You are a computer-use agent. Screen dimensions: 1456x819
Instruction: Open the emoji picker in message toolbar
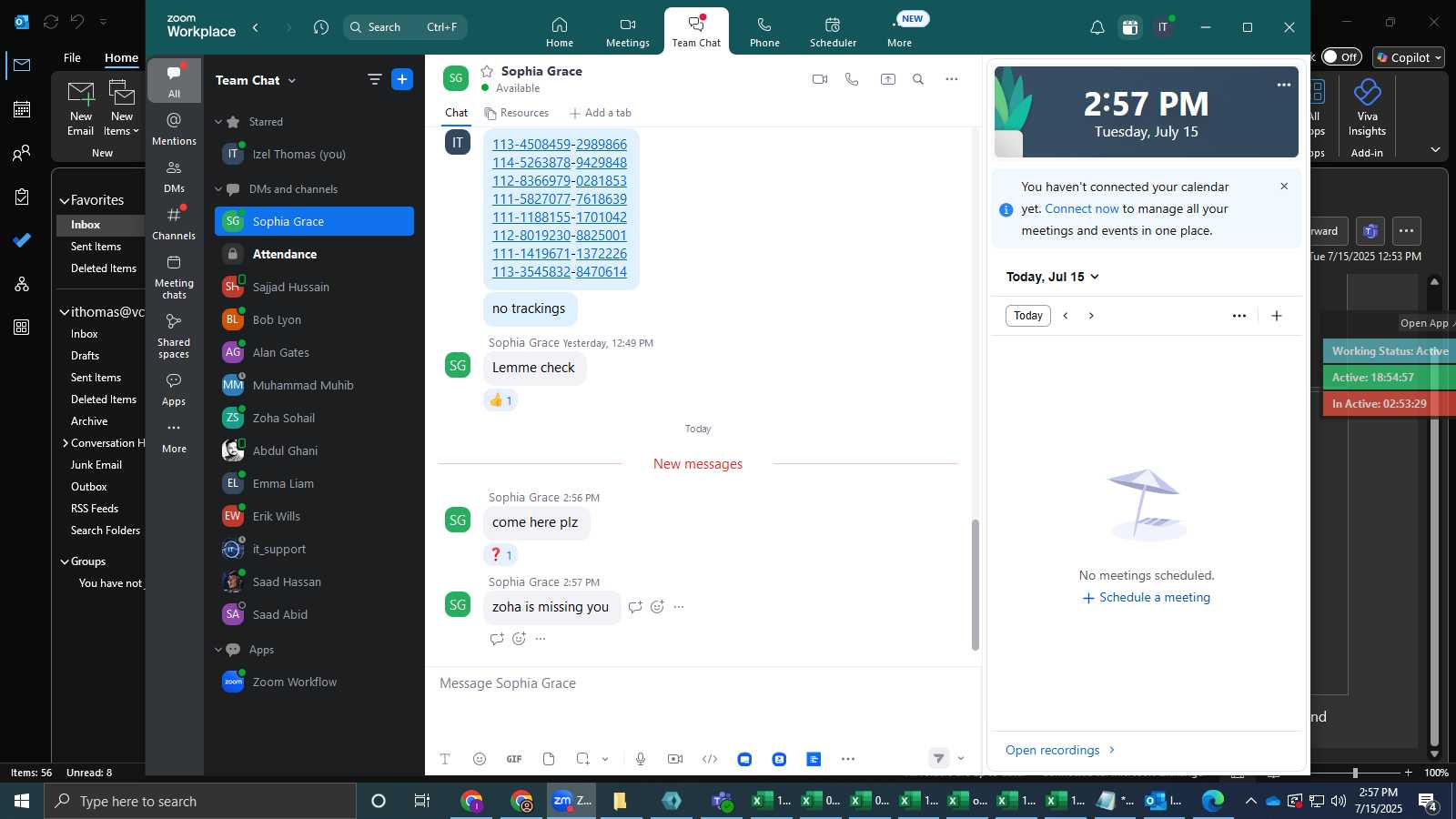(x=480, y=759)
